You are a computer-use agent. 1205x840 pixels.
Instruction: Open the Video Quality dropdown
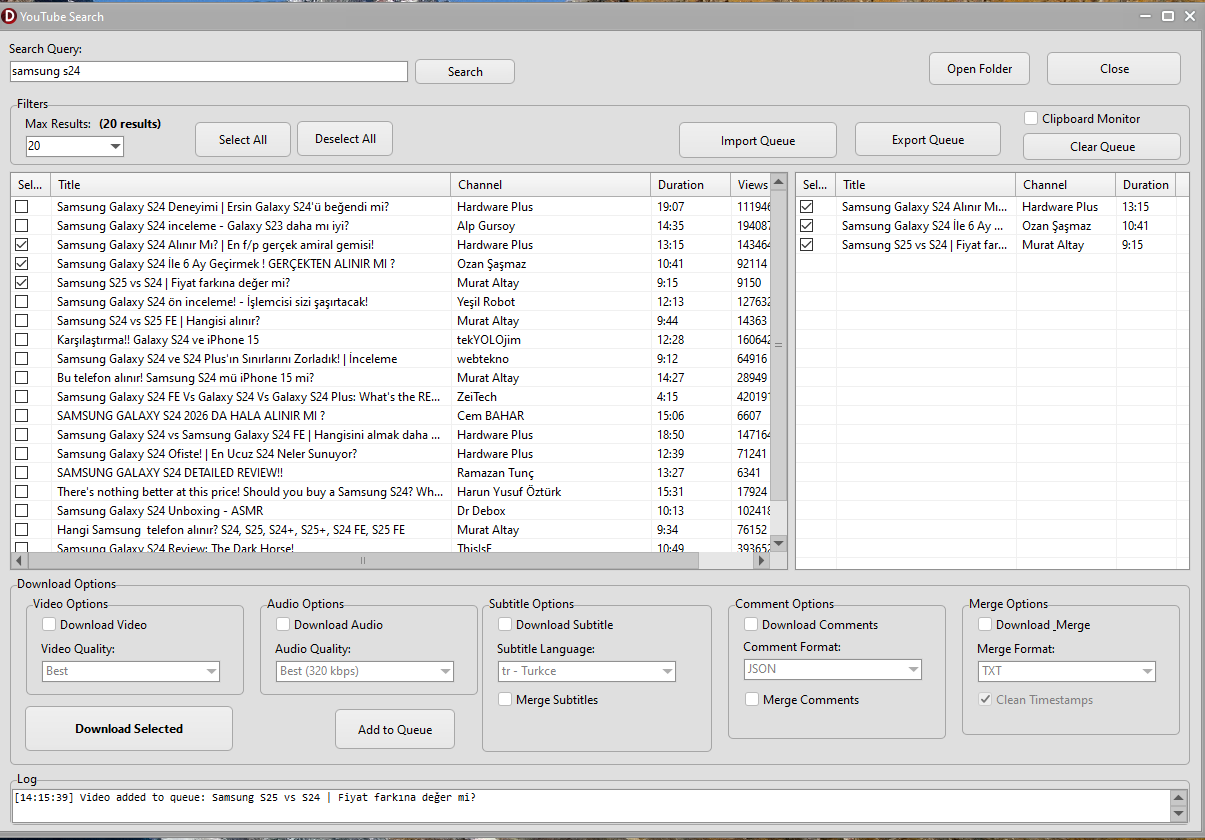[130, 671]
